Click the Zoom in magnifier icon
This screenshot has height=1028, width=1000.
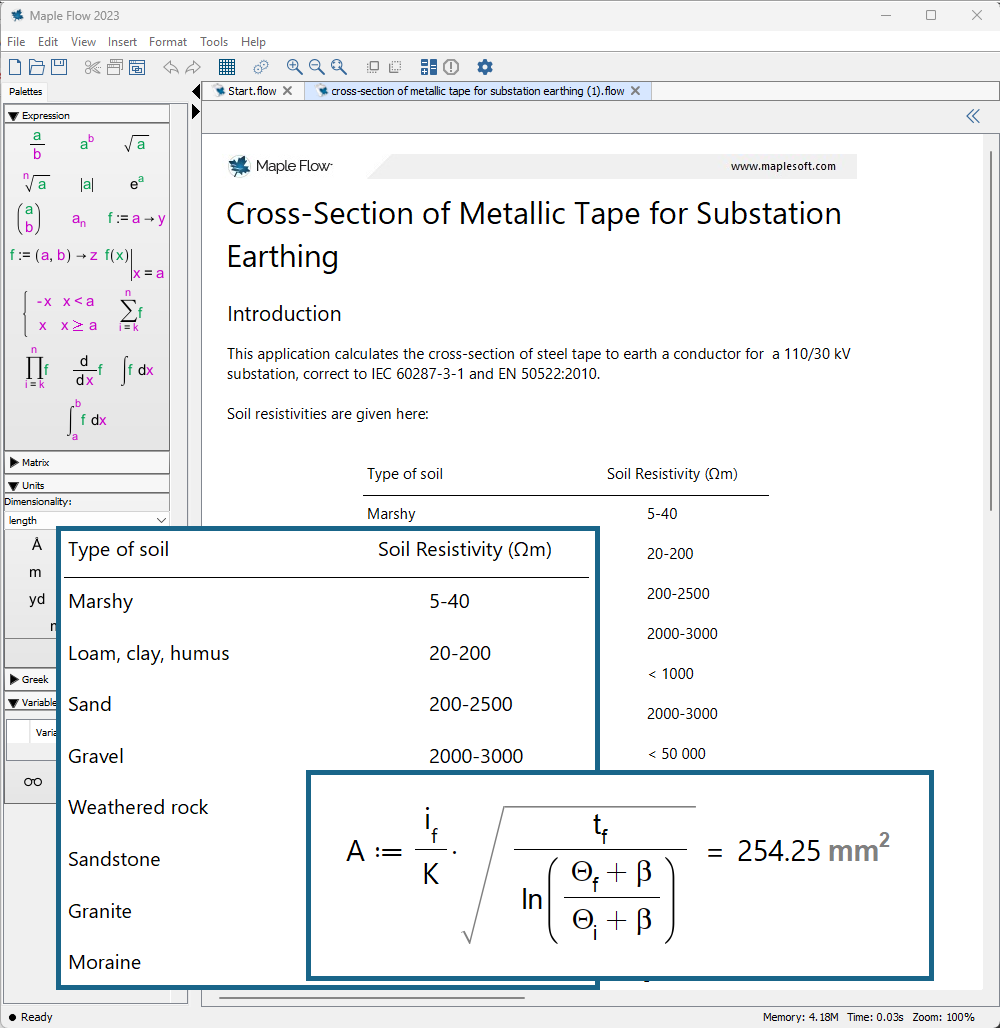pos(294,67)
